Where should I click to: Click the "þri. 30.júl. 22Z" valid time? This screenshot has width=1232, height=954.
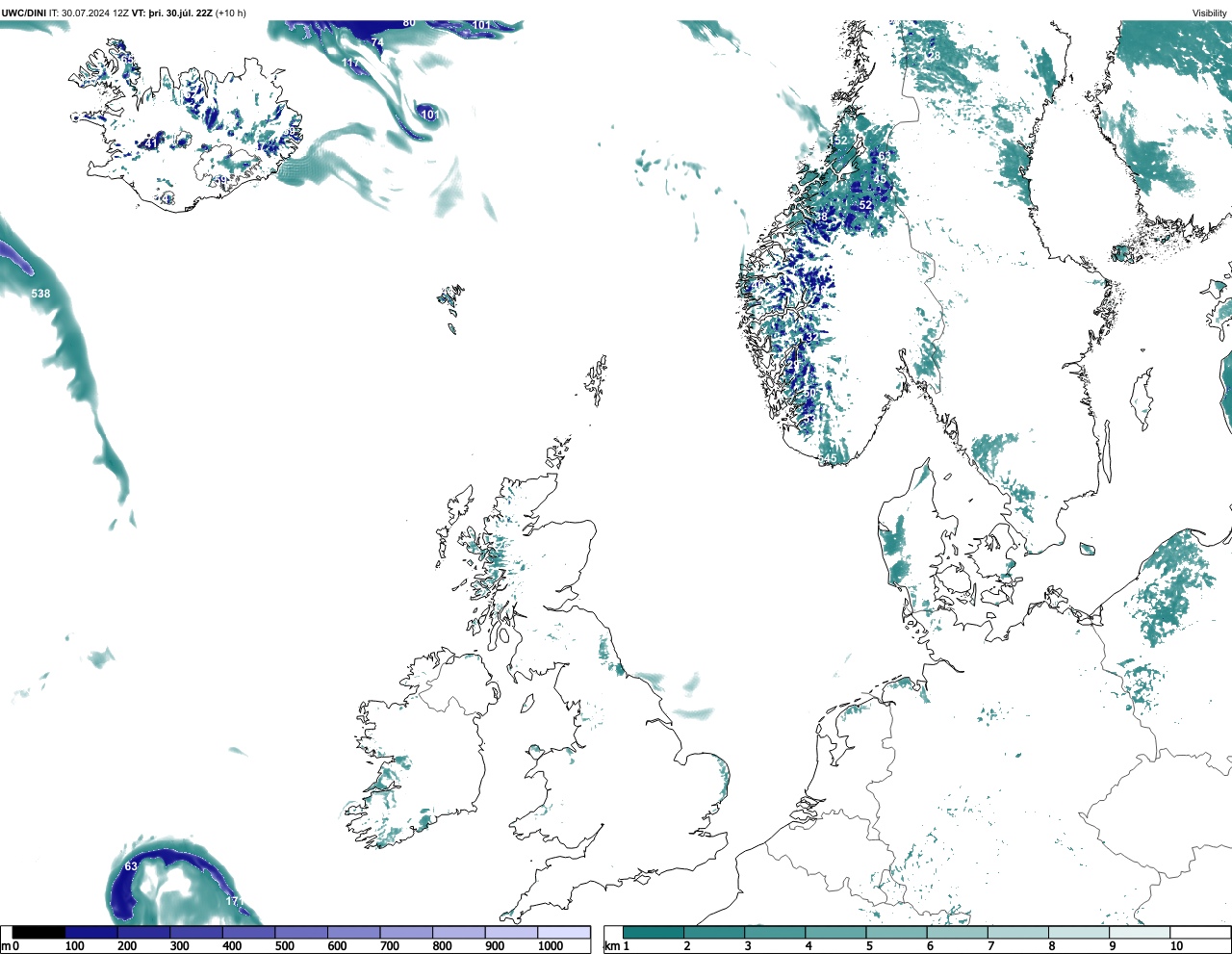point(180,13)
